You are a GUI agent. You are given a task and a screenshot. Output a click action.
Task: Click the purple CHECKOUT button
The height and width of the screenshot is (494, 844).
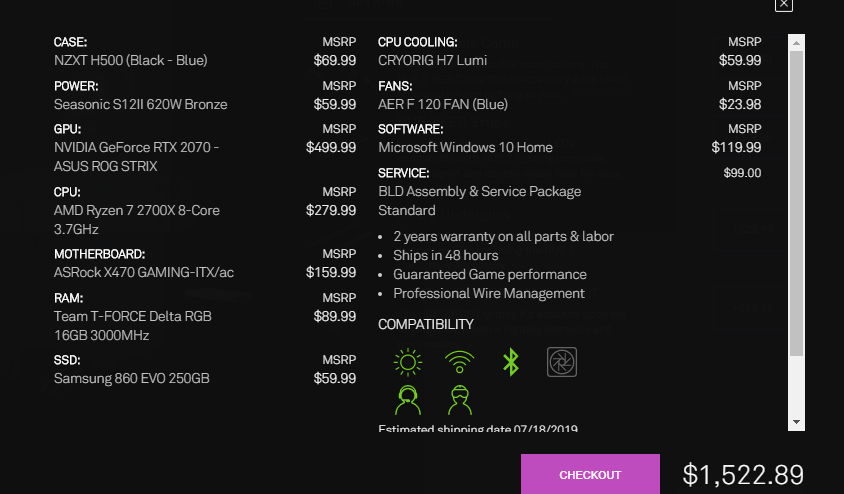[x=590, y=474]
